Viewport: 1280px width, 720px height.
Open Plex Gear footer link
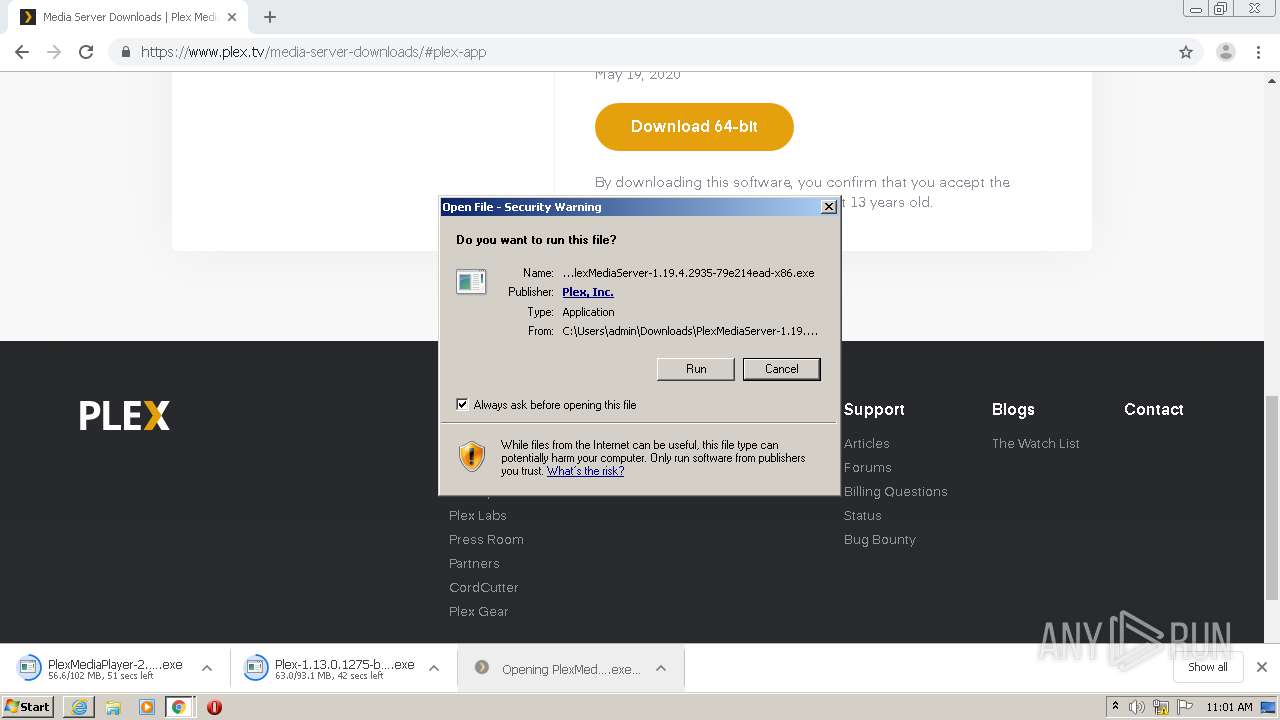click(479, 611)
